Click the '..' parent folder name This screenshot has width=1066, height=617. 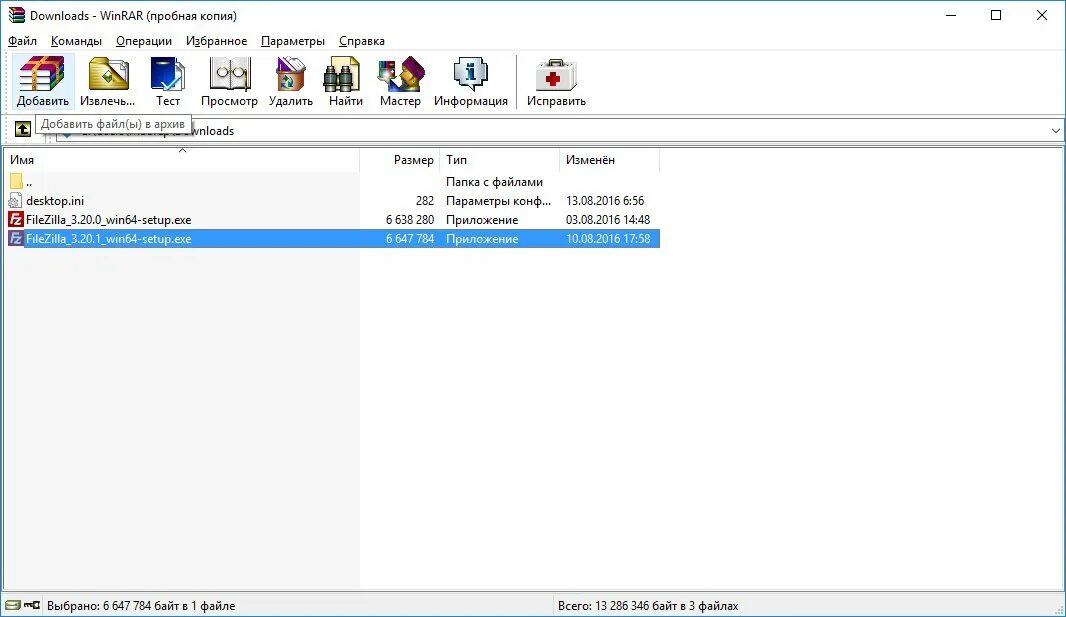29,181
